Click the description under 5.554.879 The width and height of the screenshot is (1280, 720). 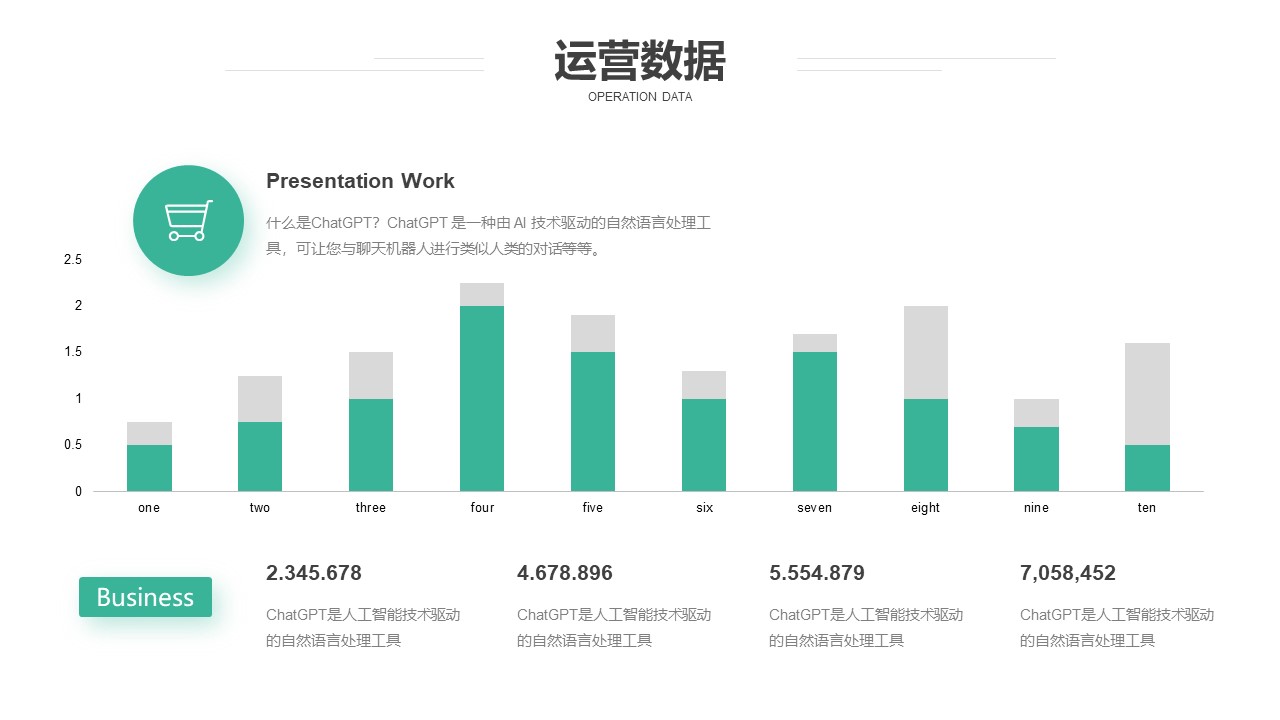point(866,628)
